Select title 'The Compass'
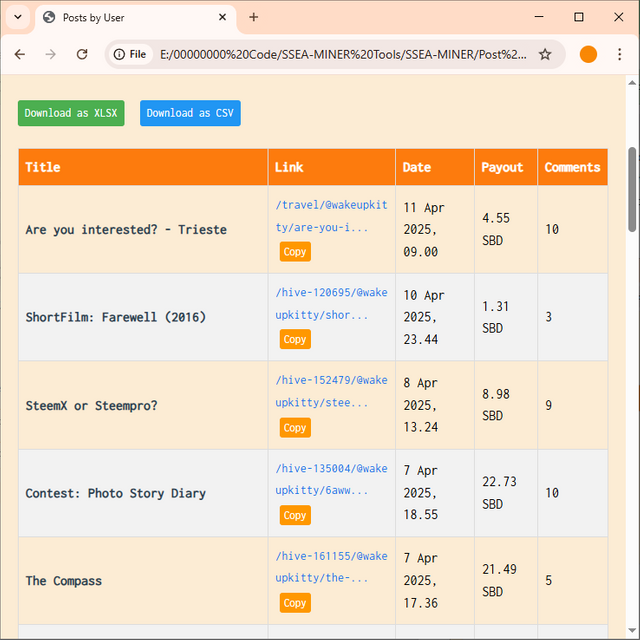Image resolution: width=640 pixels, height=640 pixels. [64, 581]
